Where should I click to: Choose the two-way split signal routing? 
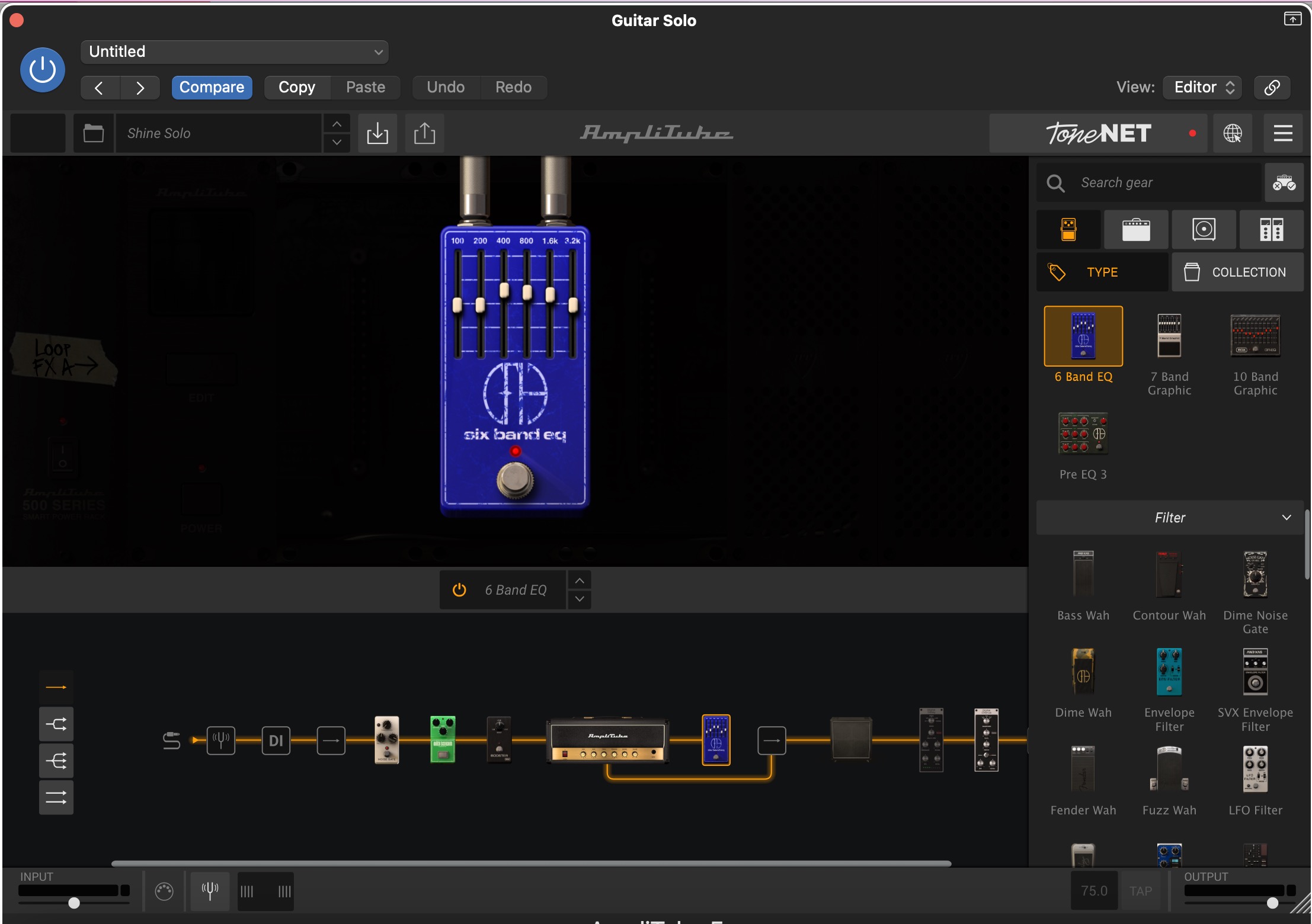tap(56, 724)
